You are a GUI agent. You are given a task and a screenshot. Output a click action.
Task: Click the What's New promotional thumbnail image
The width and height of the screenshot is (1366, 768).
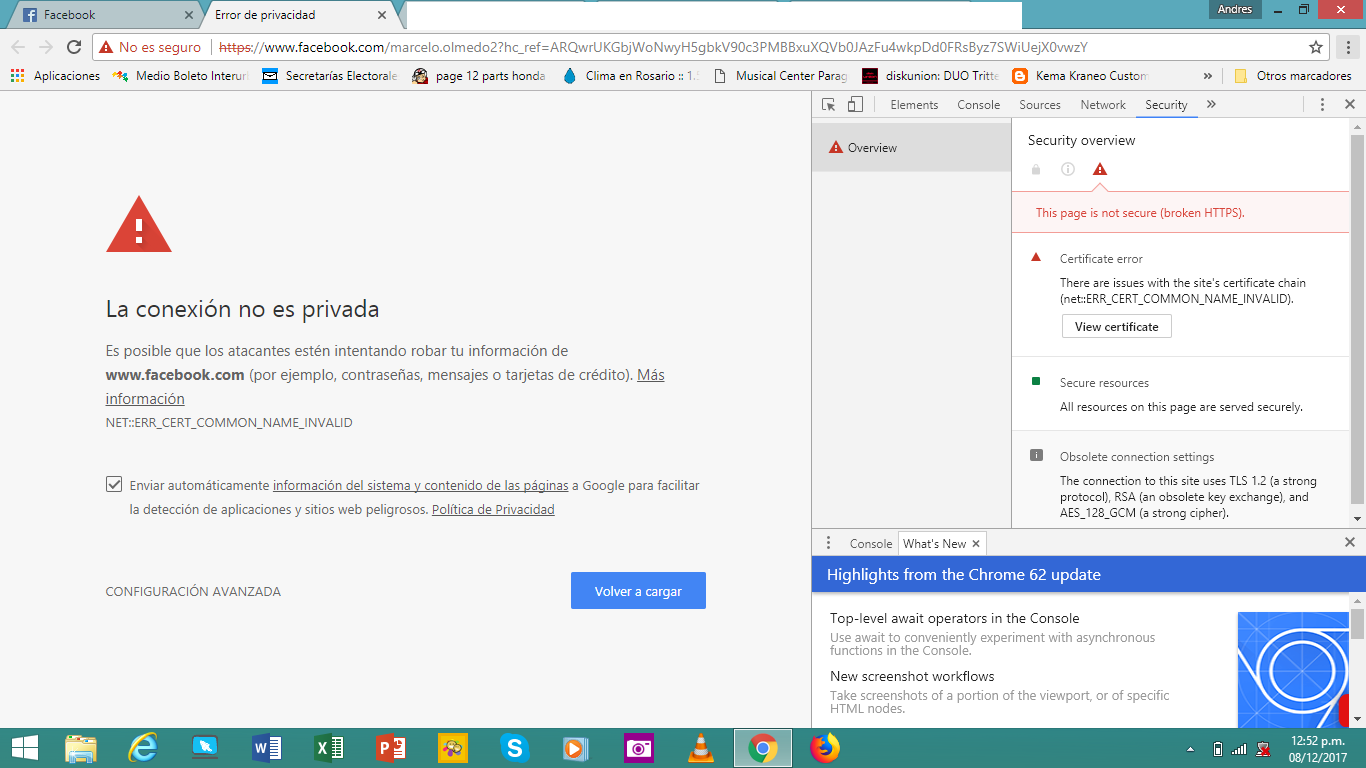pyautogui.click(x=1293, y=670)
